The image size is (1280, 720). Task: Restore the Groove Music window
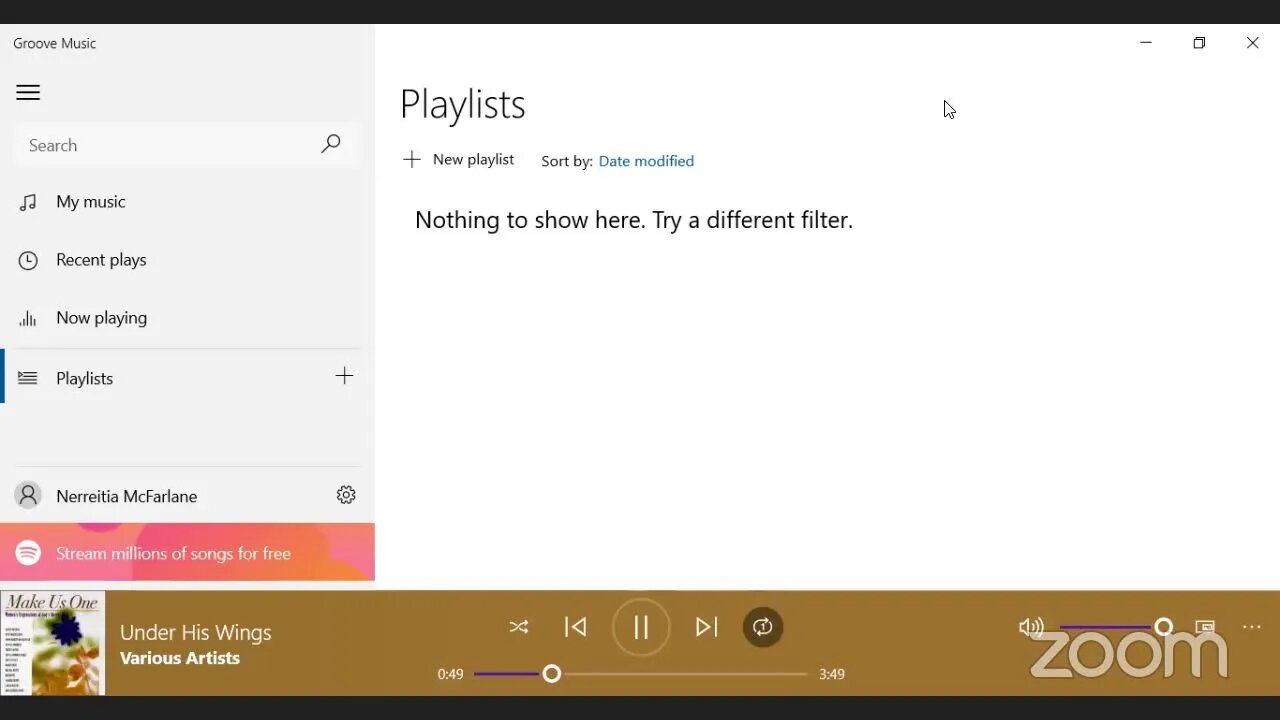(x=1199, y=43)
